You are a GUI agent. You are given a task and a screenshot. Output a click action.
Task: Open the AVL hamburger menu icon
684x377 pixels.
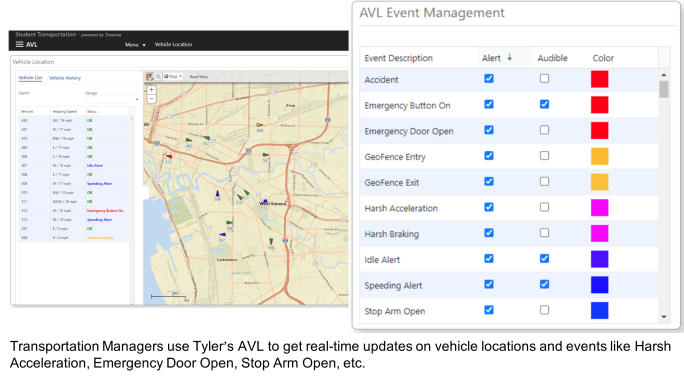(20, 45)
